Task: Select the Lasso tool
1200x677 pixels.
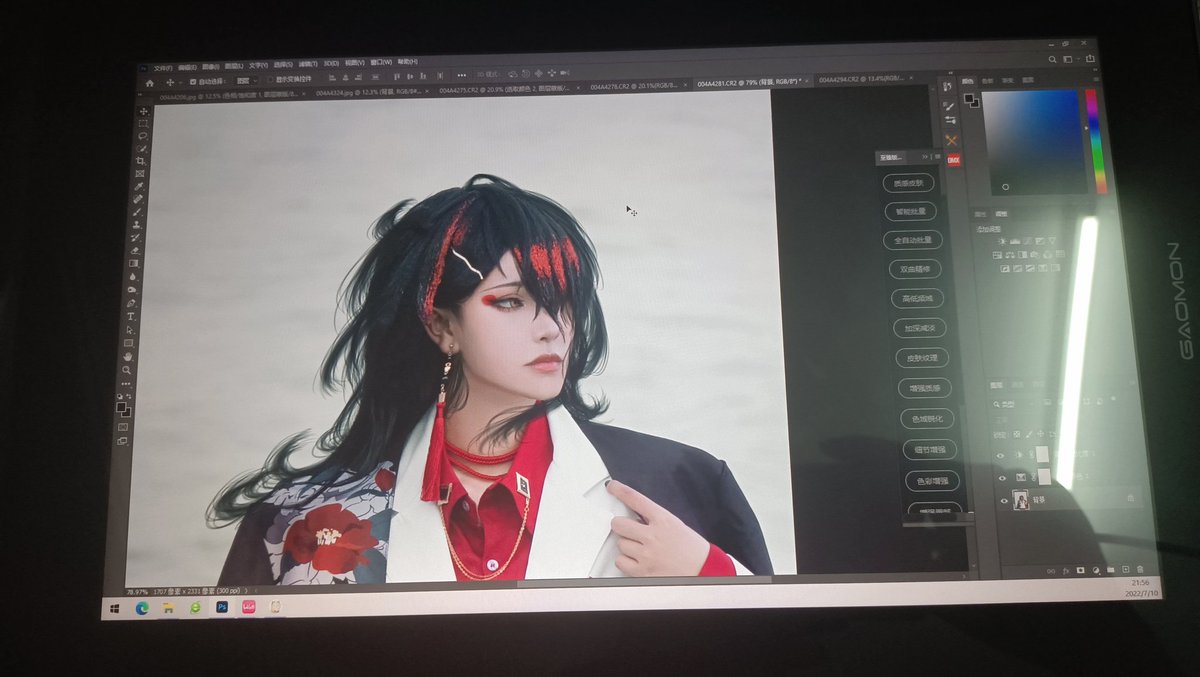Action: click(142, 135)
